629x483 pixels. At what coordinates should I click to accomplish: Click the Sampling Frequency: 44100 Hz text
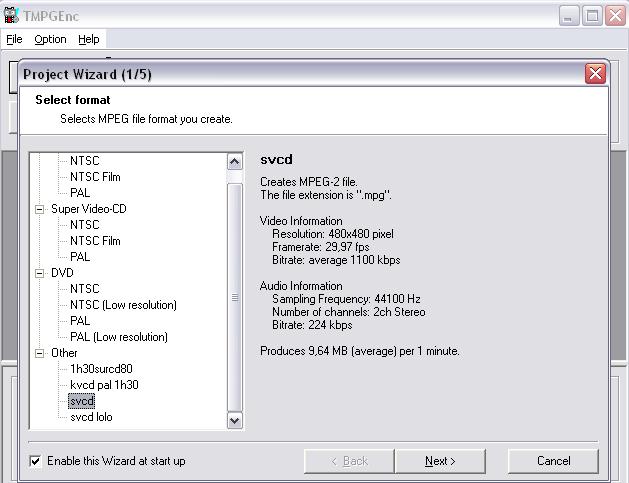pos(346,299)
